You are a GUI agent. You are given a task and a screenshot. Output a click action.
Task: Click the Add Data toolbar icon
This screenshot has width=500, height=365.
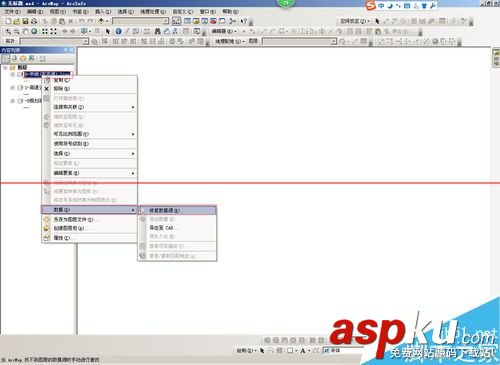(101, 21)
